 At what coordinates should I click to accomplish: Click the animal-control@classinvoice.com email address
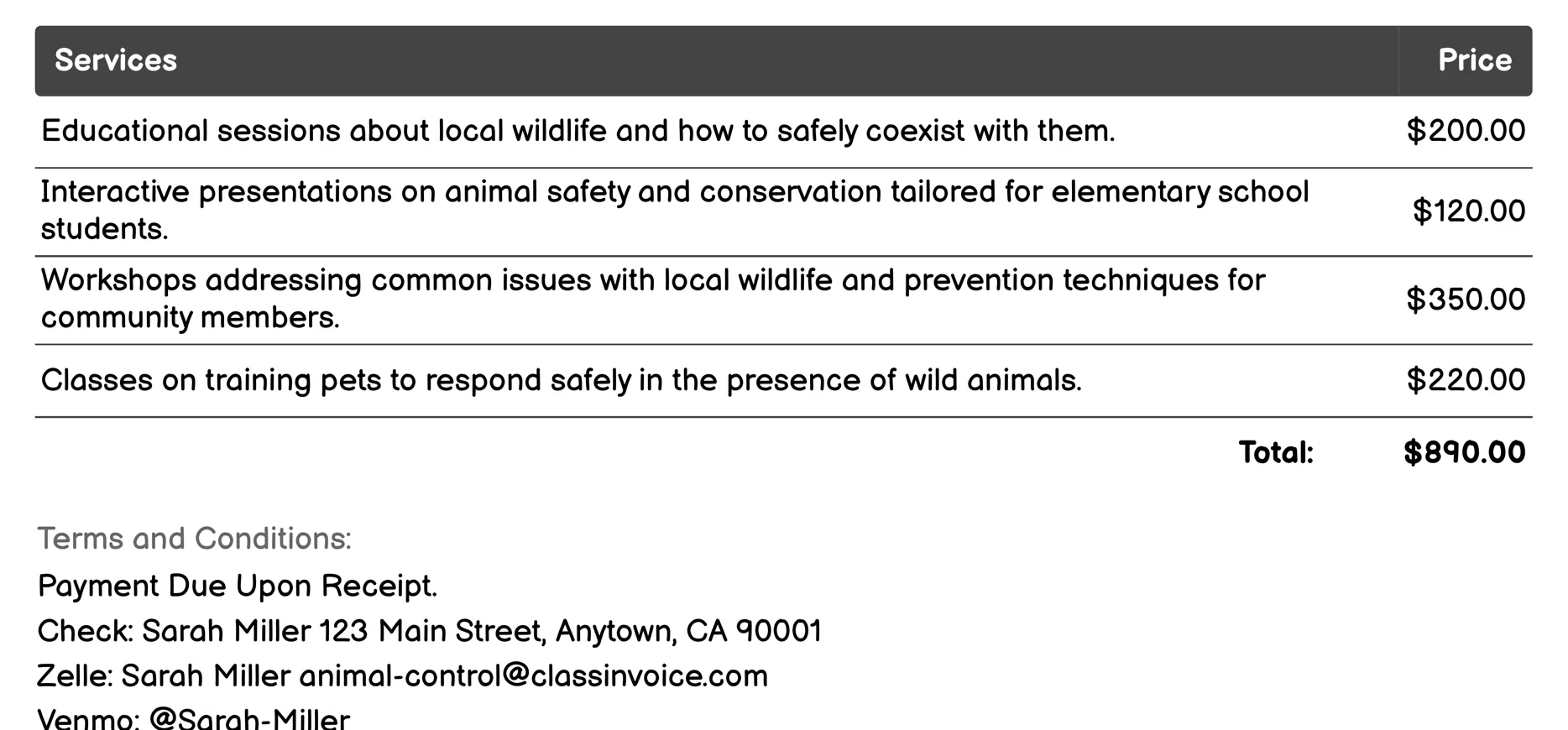533,676
